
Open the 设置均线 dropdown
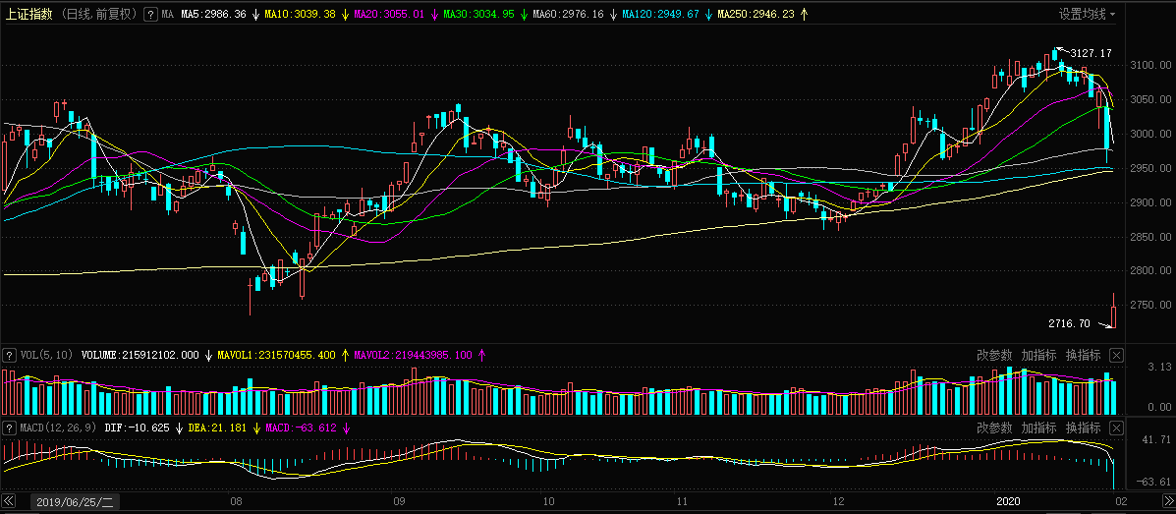1087,14
